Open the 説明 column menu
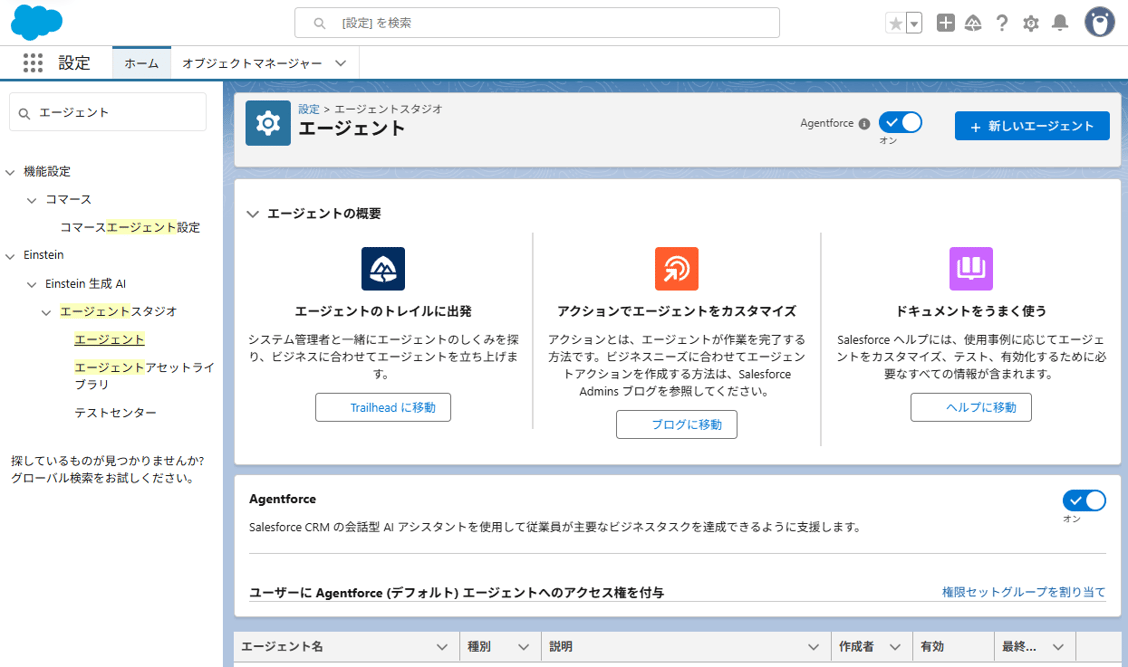 tap(813, 647)
